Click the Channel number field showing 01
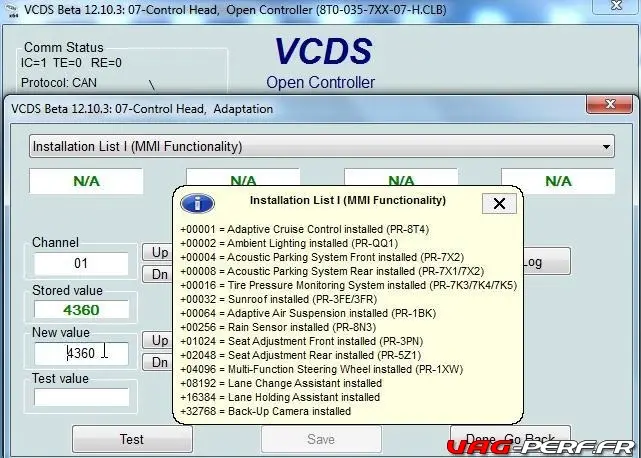641x458 pixels. [81, 263]
